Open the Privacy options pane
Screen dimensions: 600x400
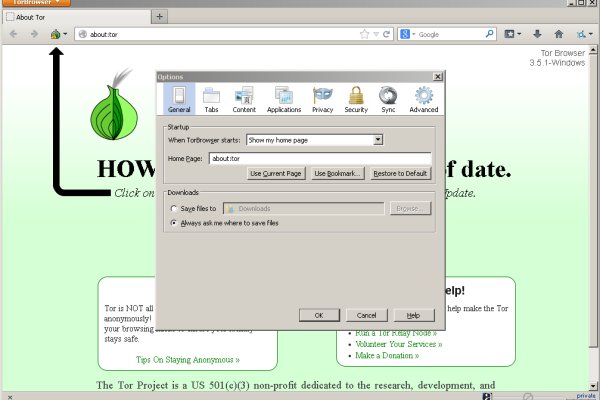click(x=322, y=99)
